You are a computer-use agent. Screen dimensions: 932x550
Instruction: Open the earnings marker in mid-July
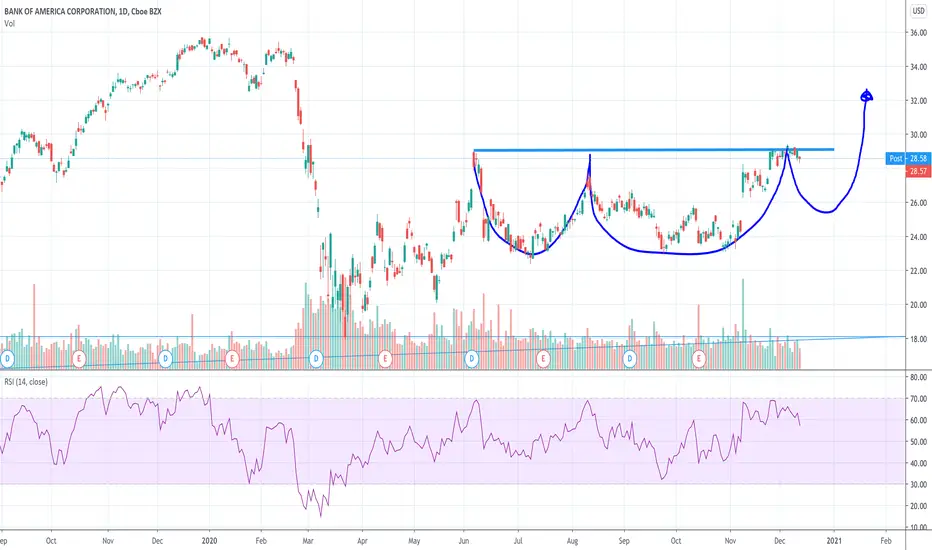[542, 359]
